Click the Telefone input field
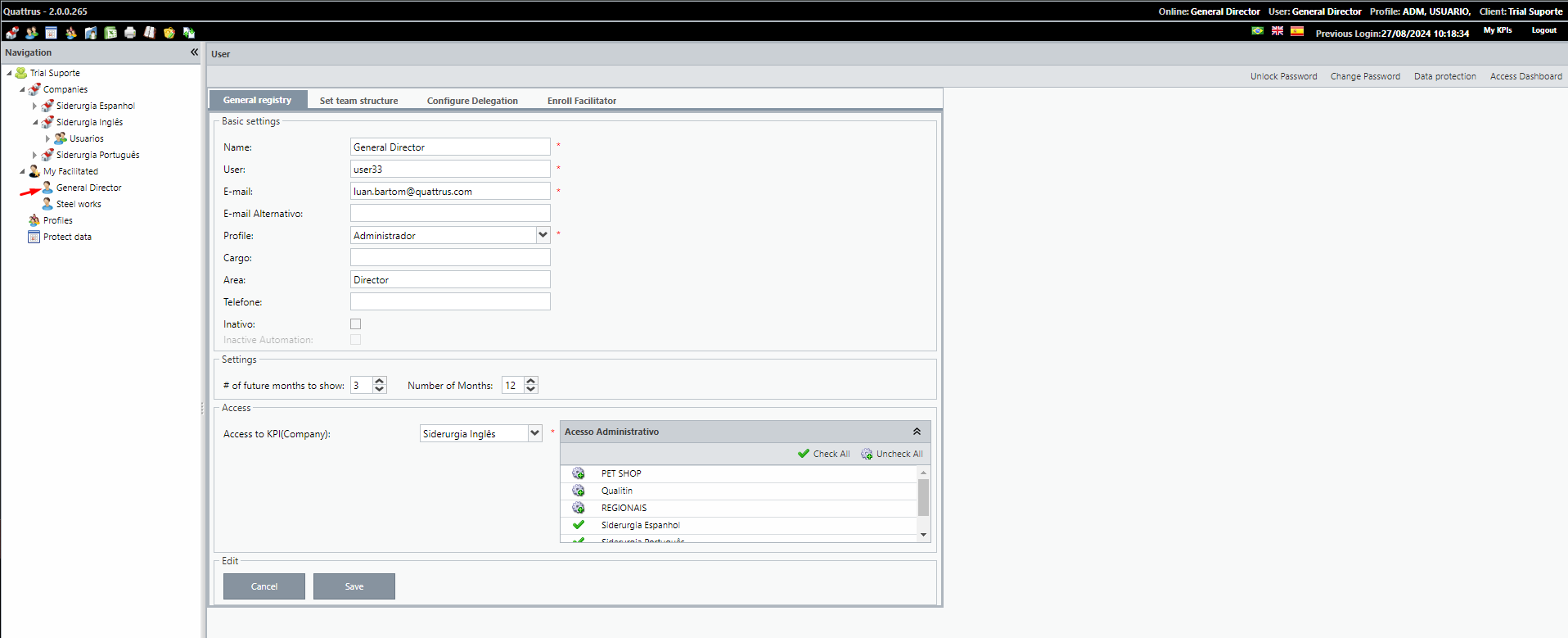 [450, 301]
